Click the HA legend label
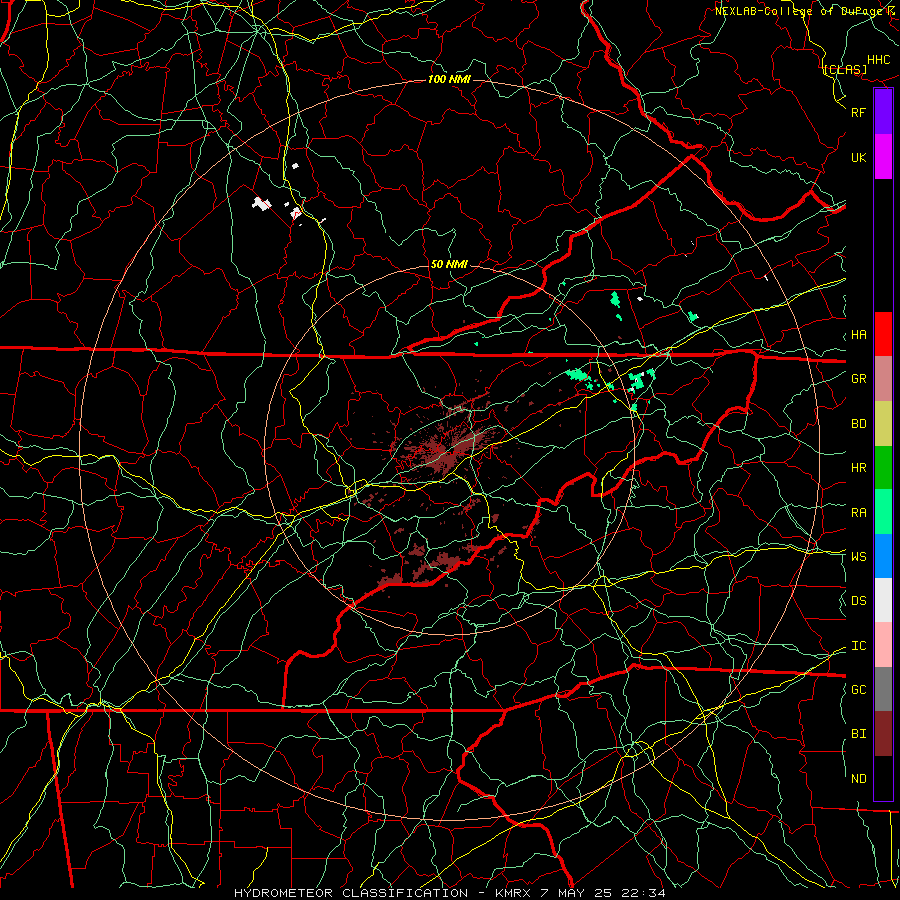Image resolution: width=900 pixels, height=900 pixels. pyautogui.click(x=859, y=335)
